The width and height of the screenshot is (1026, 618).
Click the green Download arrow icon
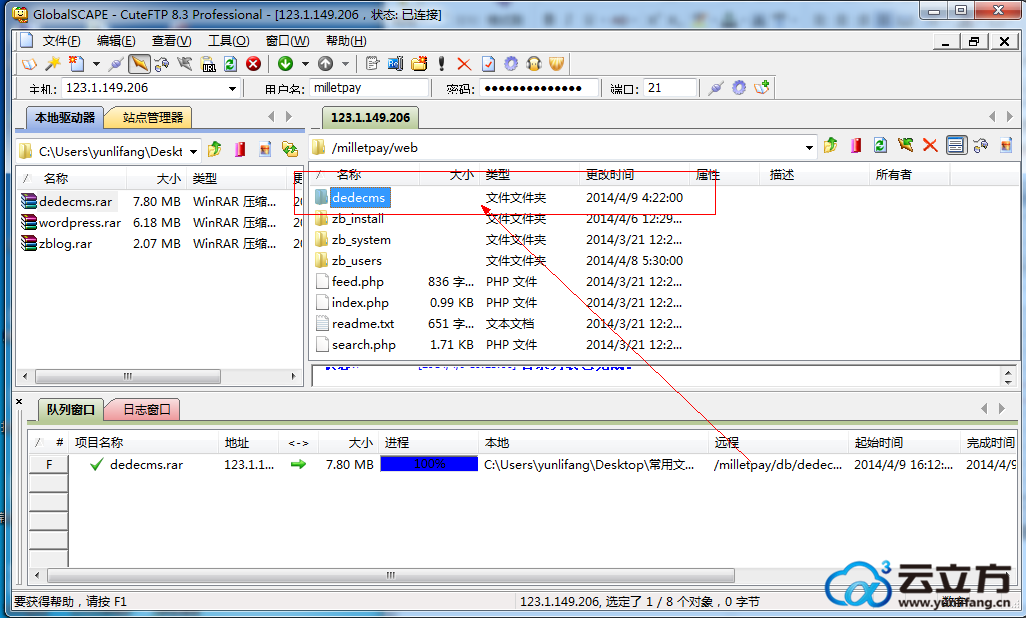click(x=285, y=64)
